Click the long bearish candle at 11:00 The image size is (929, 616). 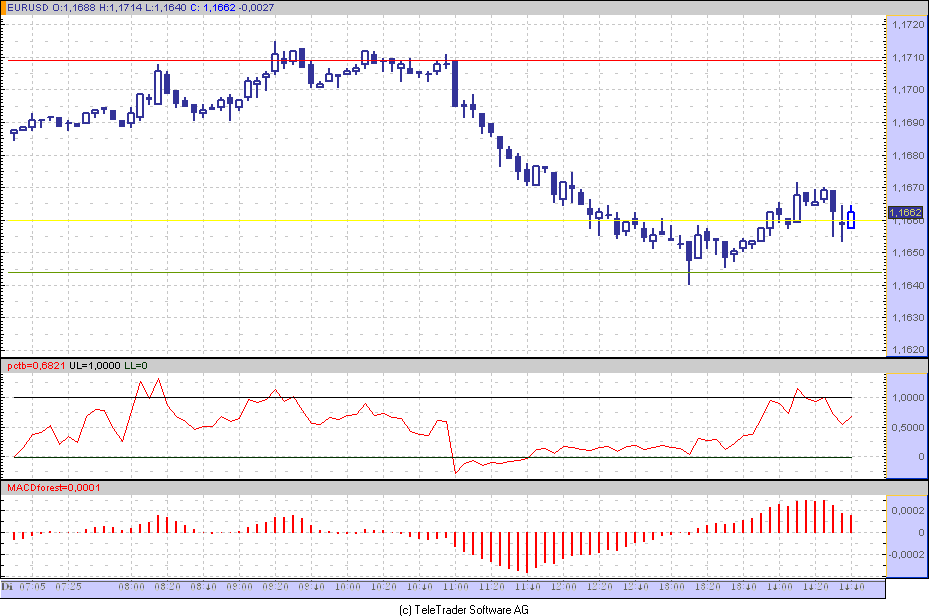click(x=455, y=84)
